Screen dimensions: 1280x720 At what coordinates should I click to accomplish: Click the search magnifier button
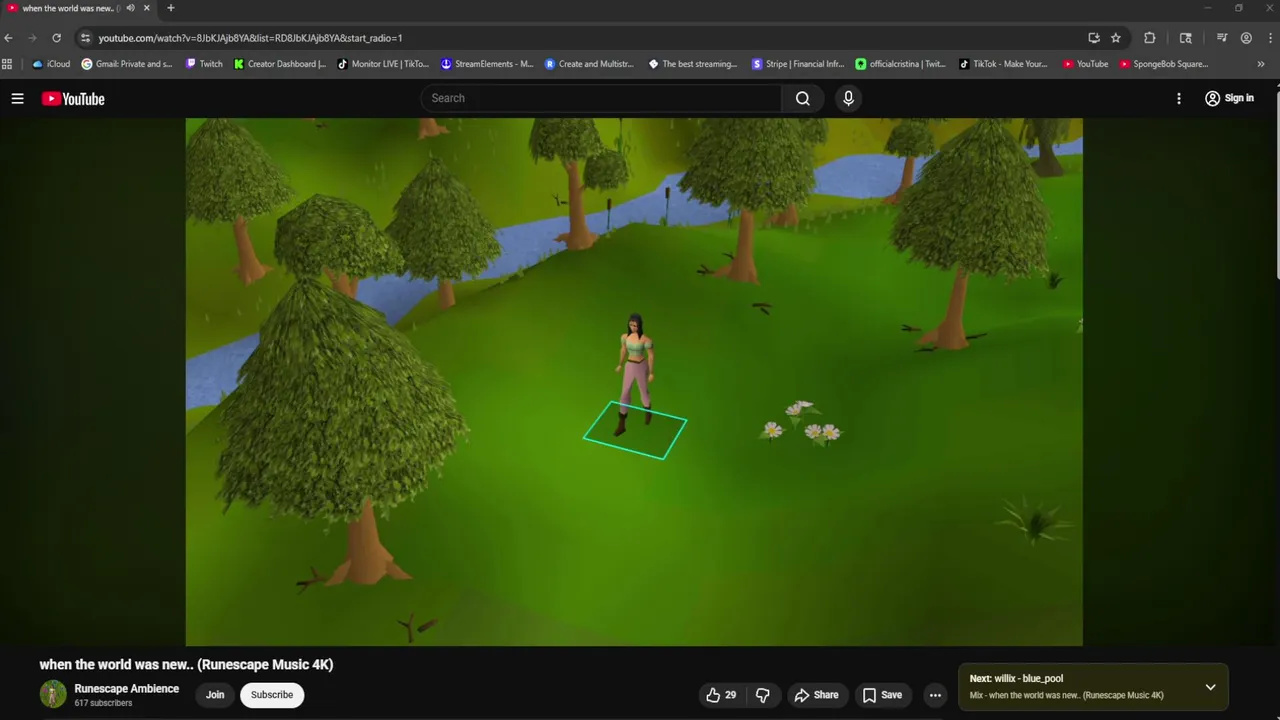point(802,98)
